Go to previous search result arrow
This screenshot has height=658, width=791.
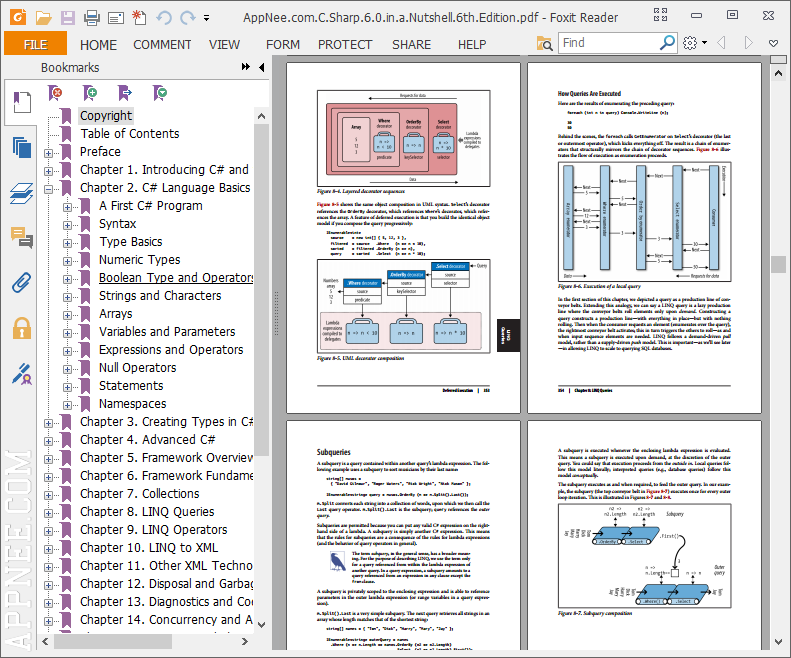pyautogui.click(x=721, y=43)
